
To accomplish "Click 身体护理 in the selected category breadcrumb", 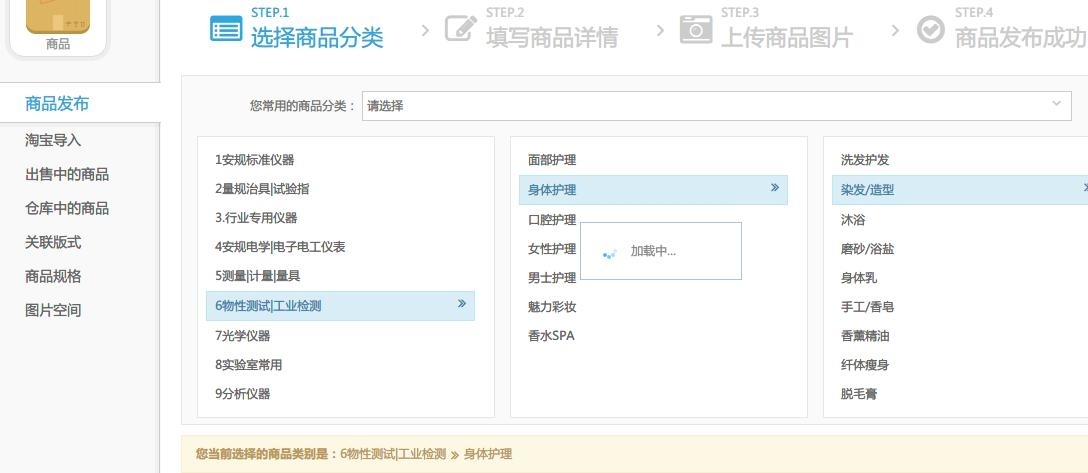I will click(x=488, y=454).
